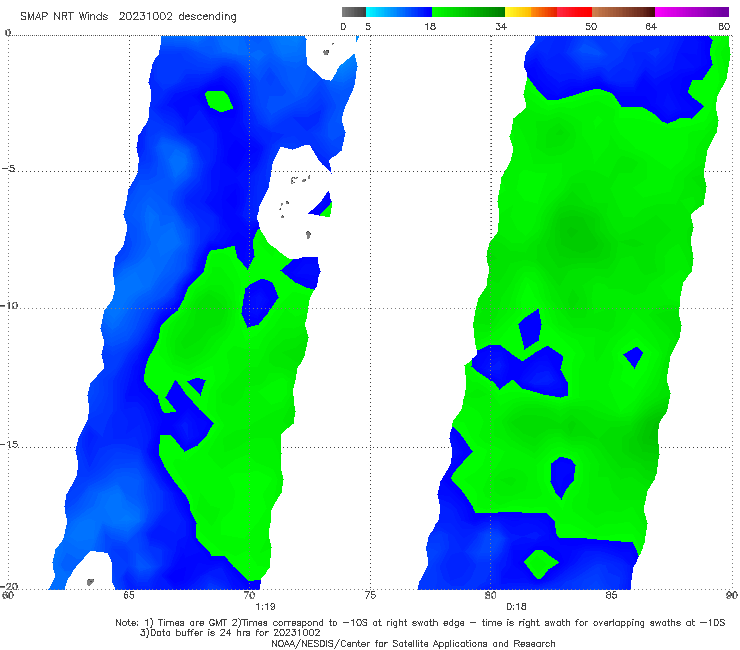Click the swath time label '1:19'
The height and width of the screenshot is (650, 740).
click(x=265, y=607)
